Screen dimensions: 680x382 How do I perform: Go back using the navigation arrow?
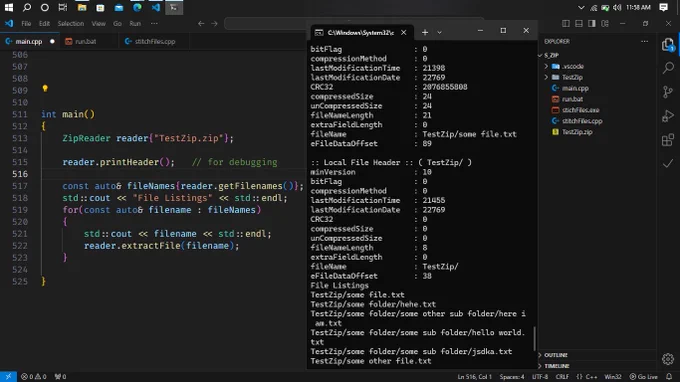click(x=201, y=23)
